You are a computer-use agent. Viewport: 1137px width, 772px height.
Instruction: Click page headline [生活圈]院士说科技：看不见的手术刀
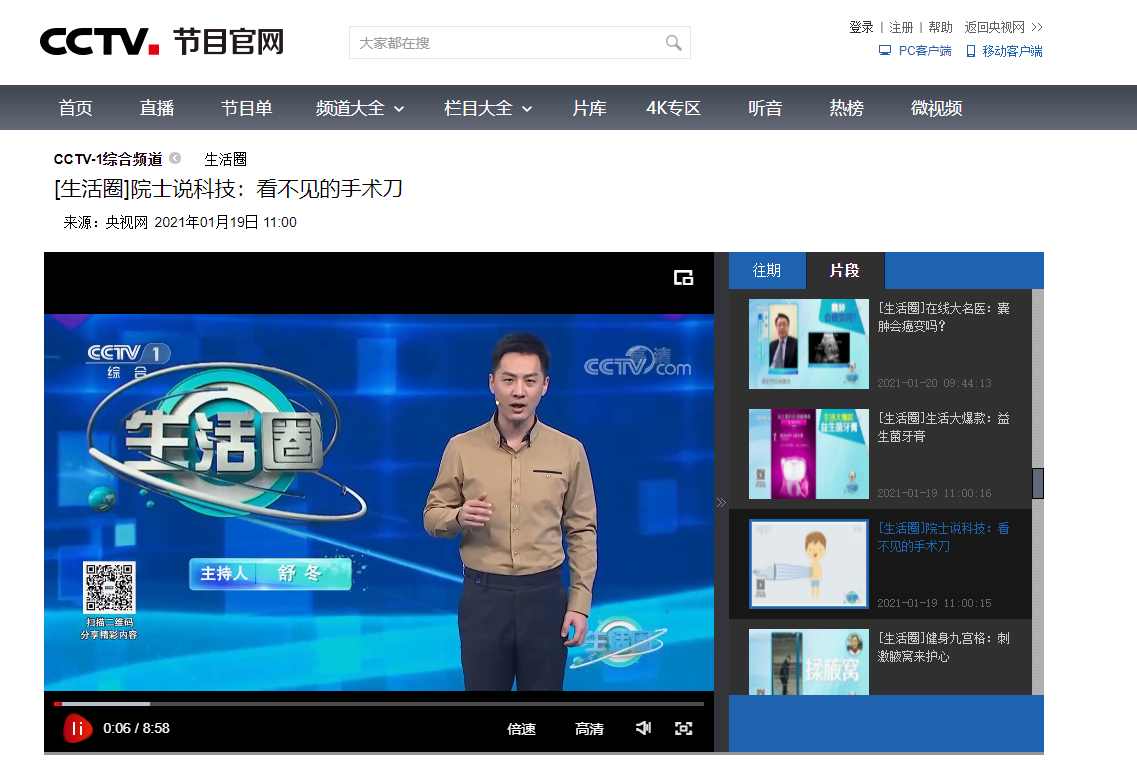tap(228, 188)
